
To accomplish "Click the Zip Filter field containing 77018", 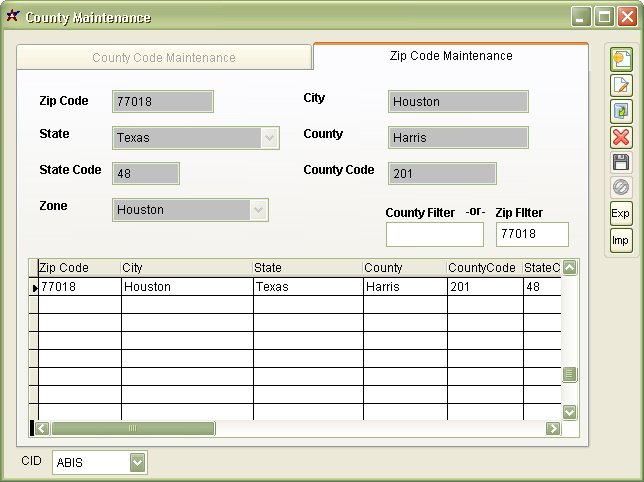I will (x=532, y=234).
